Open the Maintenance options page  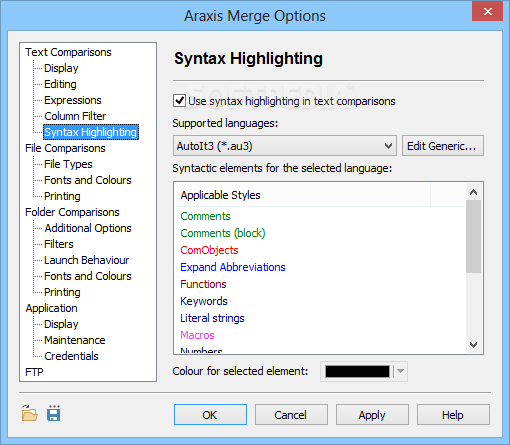(75, 340)
